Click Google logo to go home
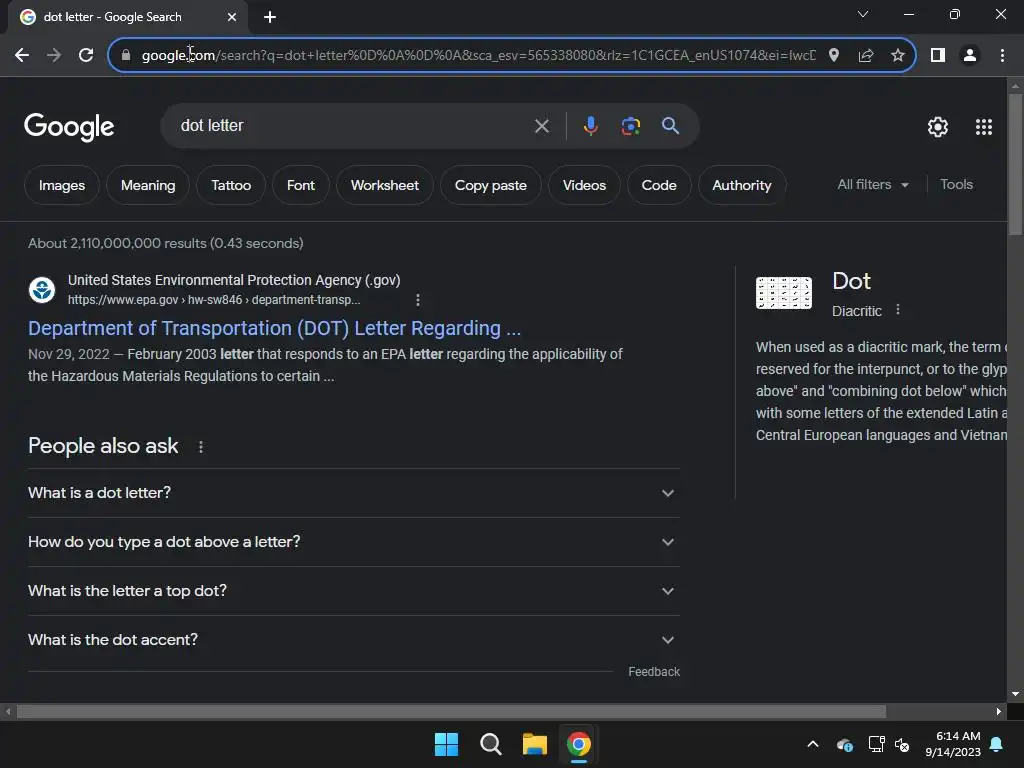 (x=69, y=127)
